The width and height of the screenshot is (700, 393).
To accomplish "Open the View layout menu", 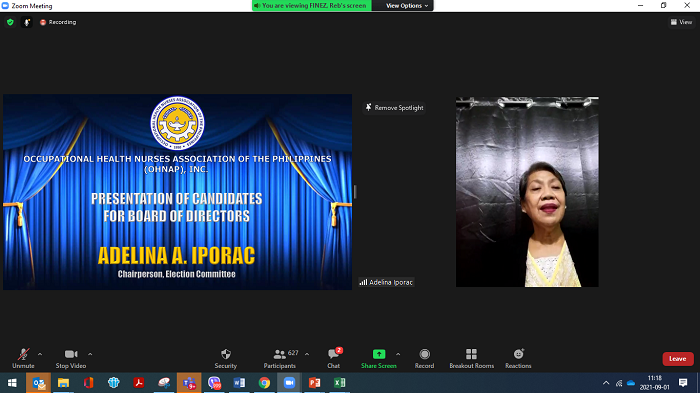I will (681, 22).
